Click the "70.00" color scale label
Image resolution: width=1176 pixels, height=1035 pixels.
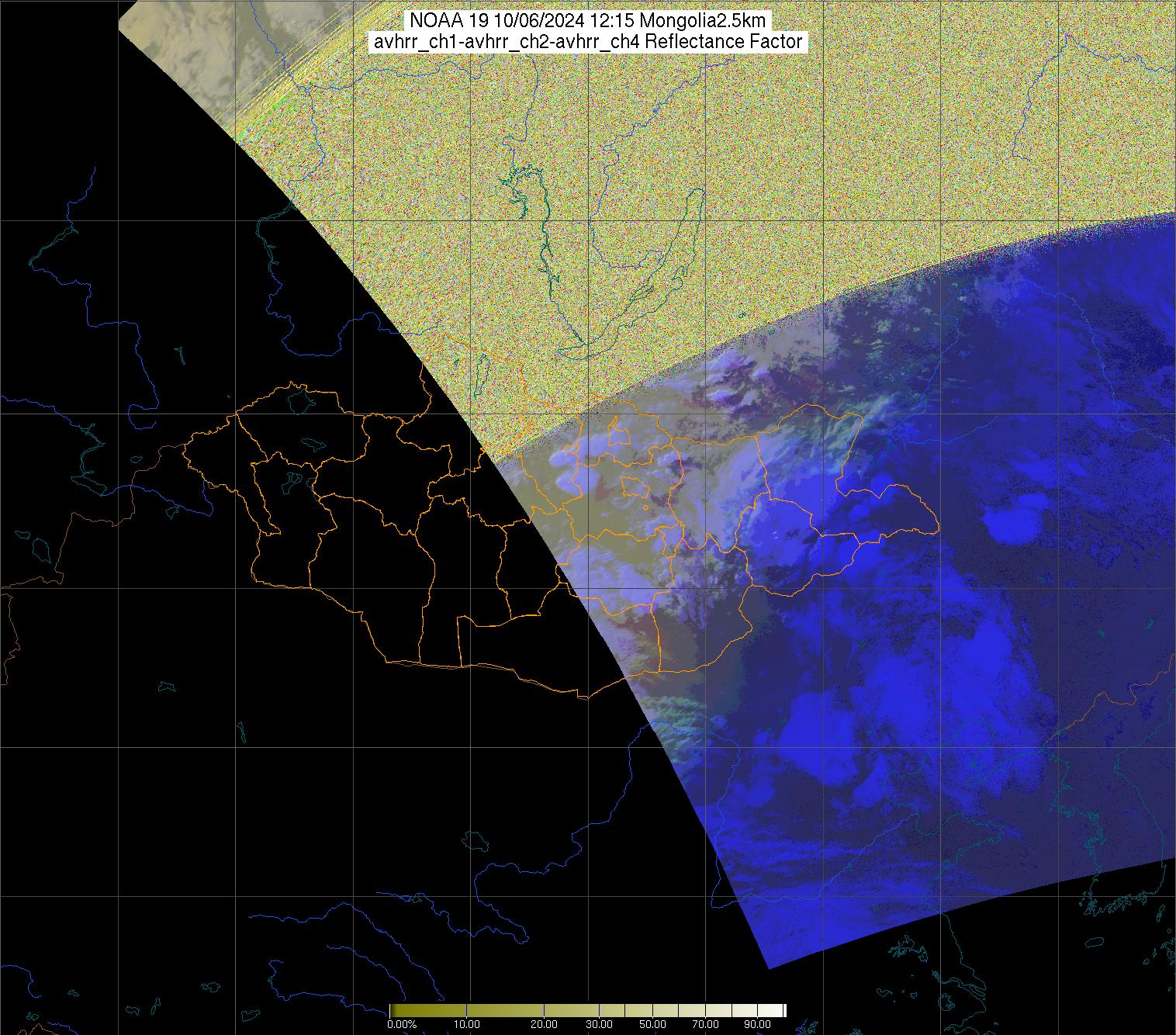pyautogui.click(x=704, y=1026)
